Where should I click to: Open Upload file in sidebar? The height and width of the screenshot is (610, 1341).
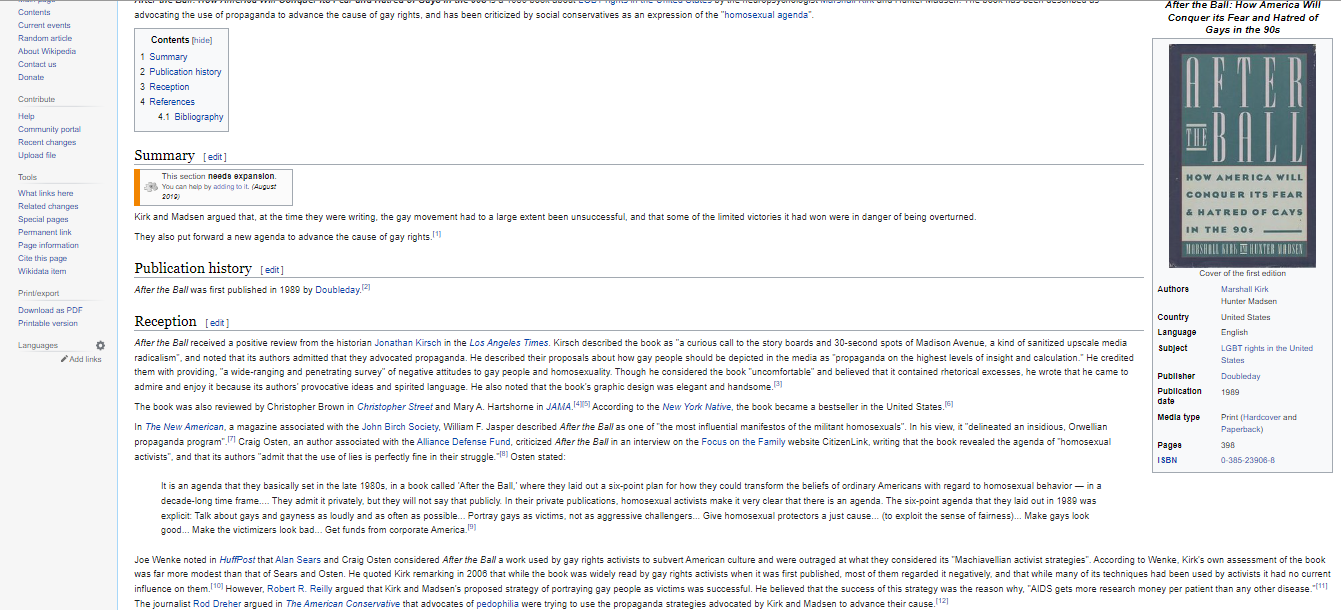(x=37, y=155)
